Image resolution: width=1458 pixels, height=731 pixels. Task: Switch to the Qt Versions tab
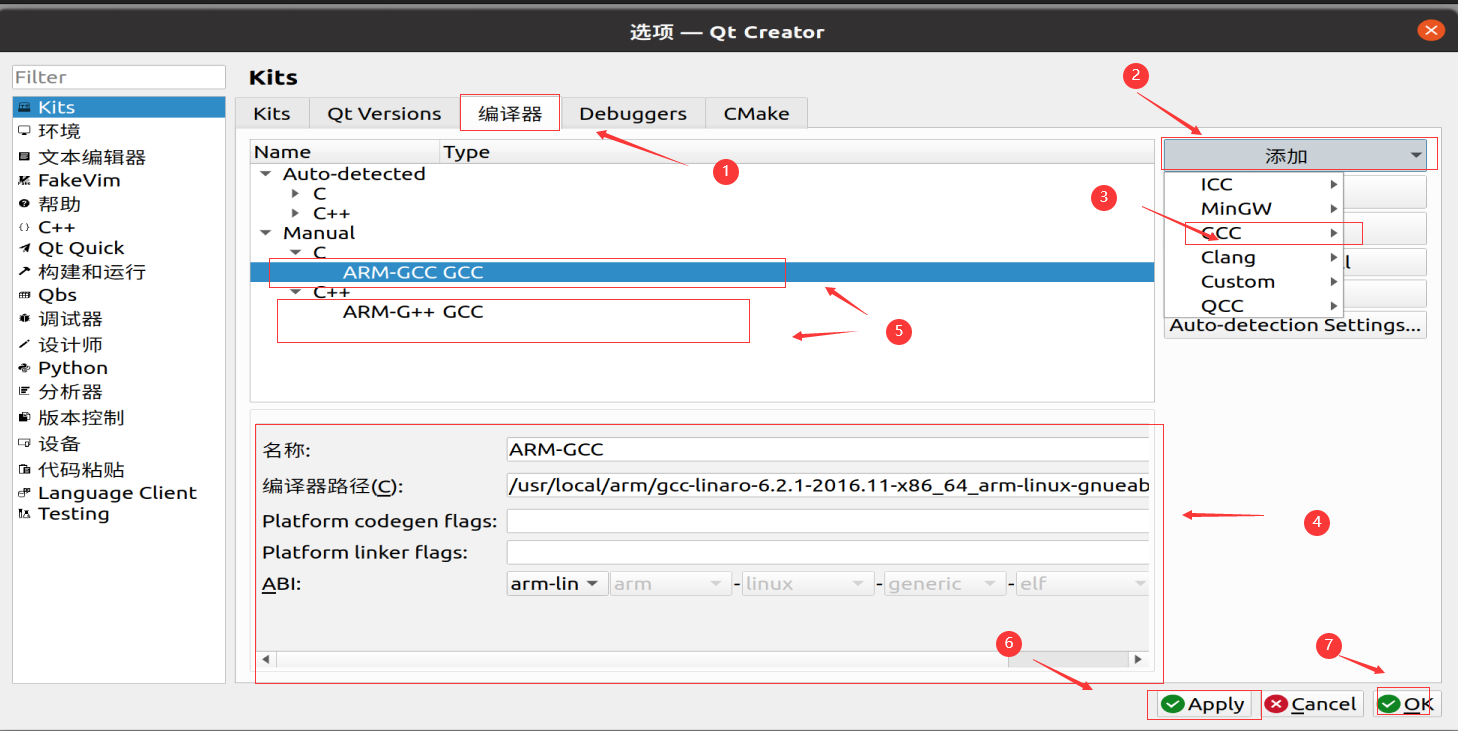(x=384, y=113)
